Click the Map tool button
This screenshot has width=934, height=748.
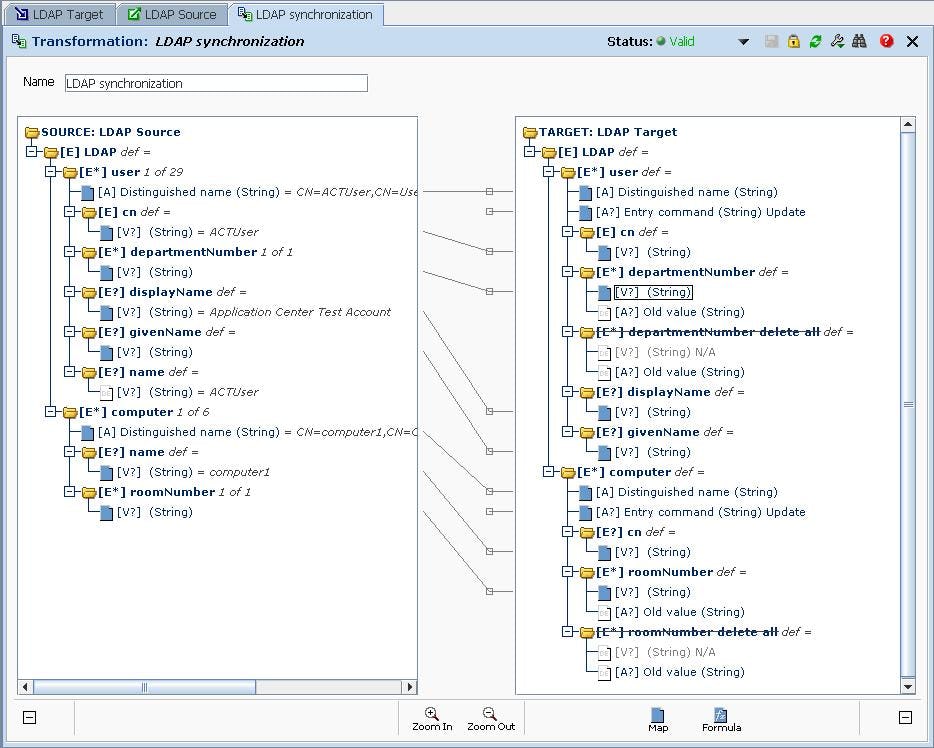[x=658, y=719]
